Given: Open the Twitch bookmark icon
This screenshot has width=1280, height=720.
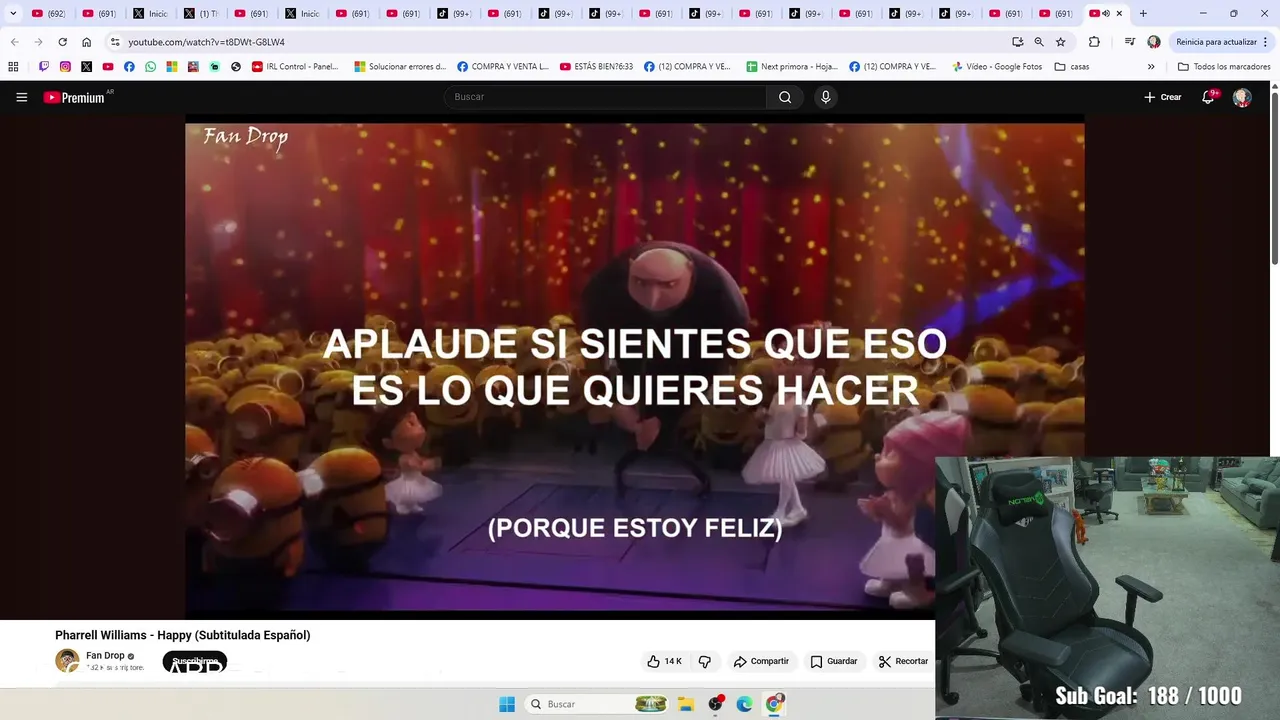Looking at the screenshot, I should click(44, 67).
